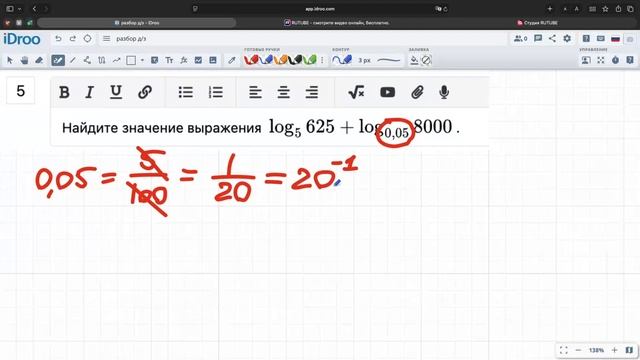
Task: Open the timer control
Action: click(616, 60)
